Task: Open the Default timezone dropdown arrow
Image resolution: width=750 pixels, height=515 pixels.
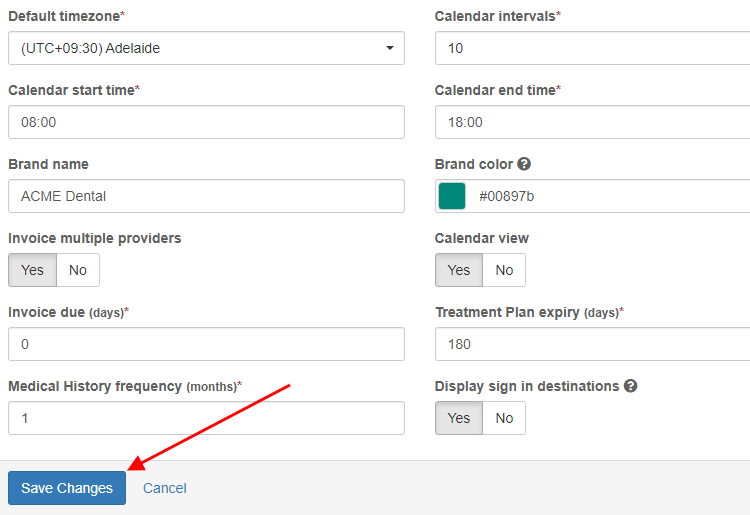Action: pyautogui.click(x=390, y=48)
